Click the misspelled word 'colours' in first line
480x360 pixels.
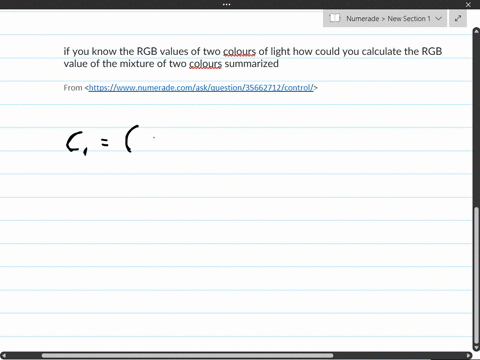(239, 51)
